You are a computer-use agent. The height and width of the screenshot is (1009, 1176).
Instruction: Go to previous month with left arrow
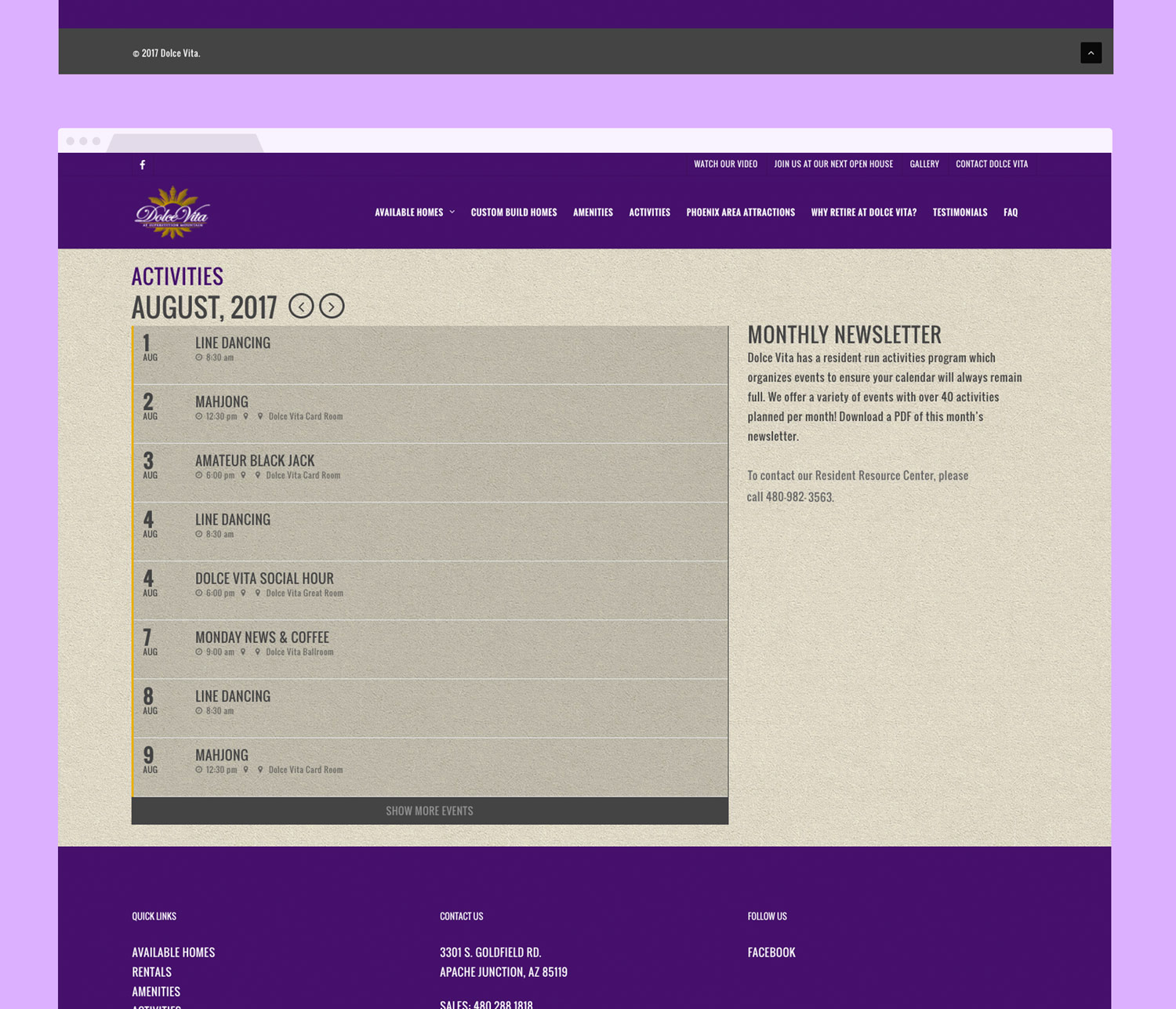pos(301,306)
